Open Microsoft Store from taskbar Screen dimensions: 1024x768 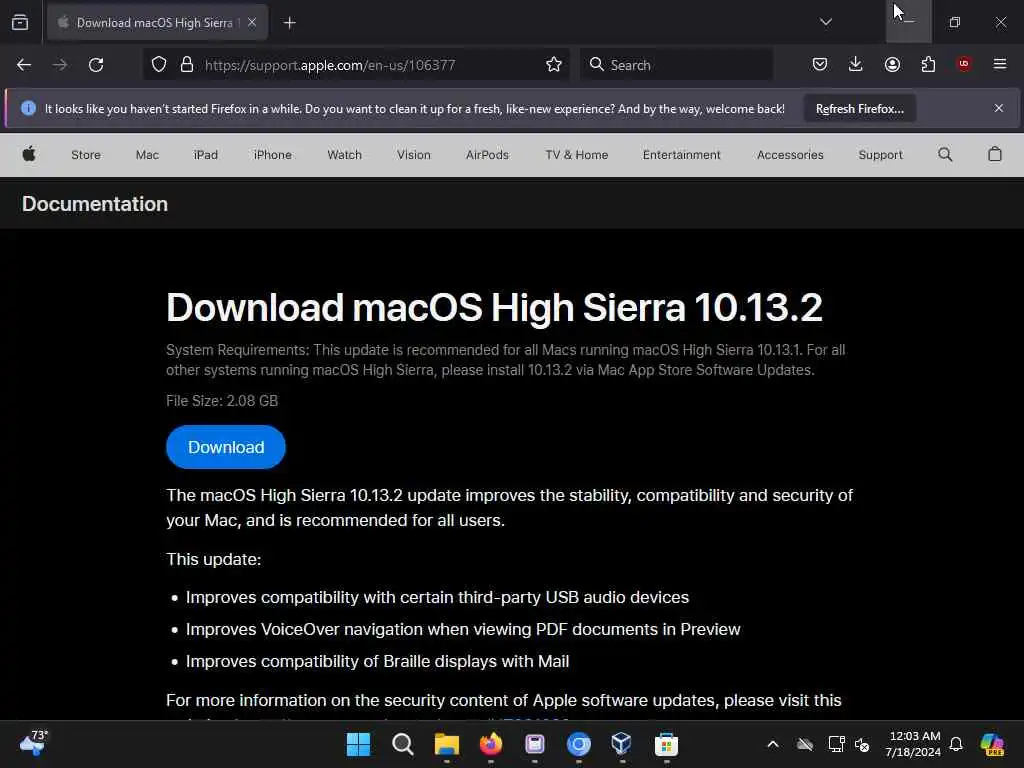pyautogui.click(x=666, y=744)
